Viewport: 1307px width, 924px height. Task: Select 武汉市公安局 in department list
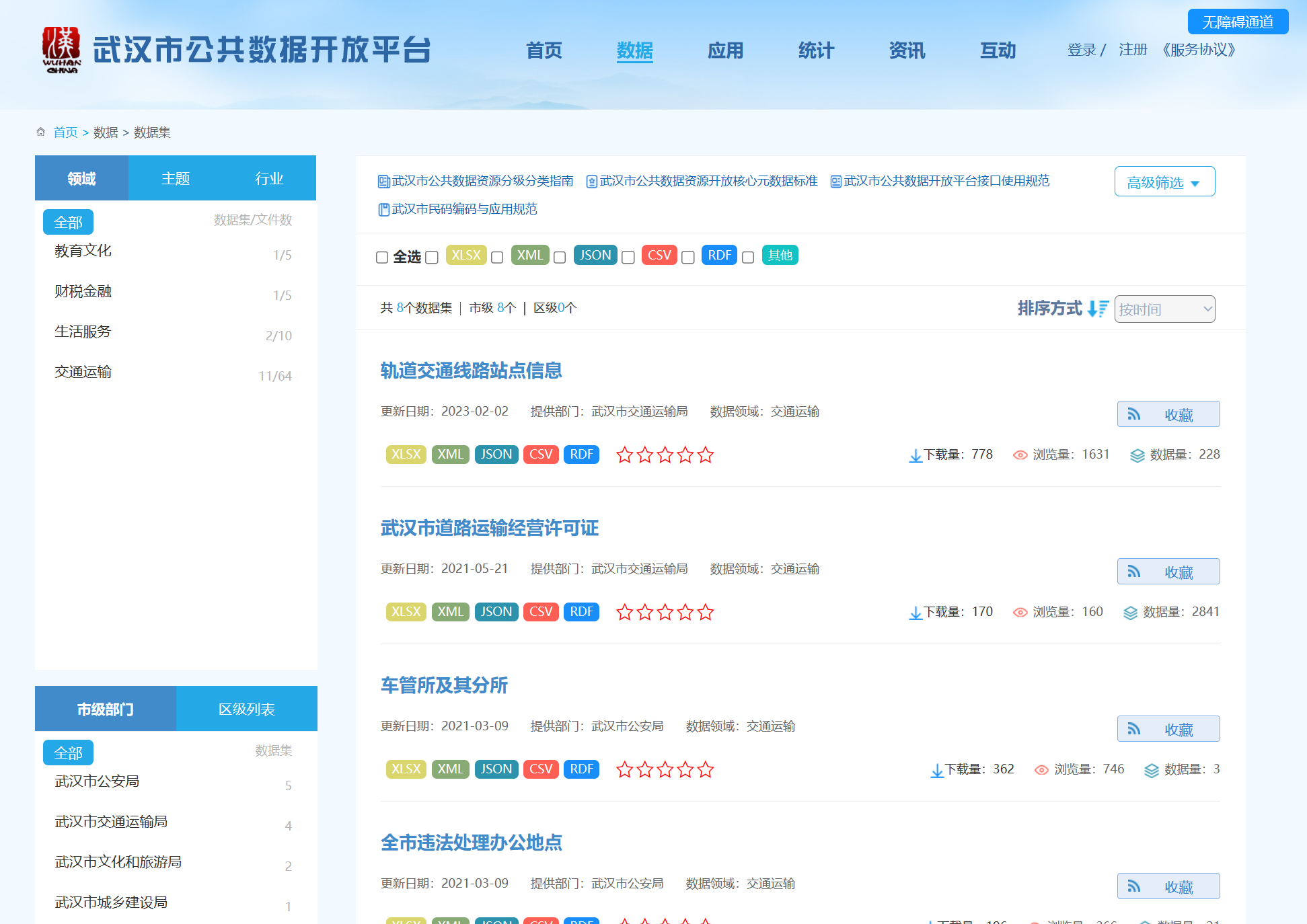[x=97, y=781]
